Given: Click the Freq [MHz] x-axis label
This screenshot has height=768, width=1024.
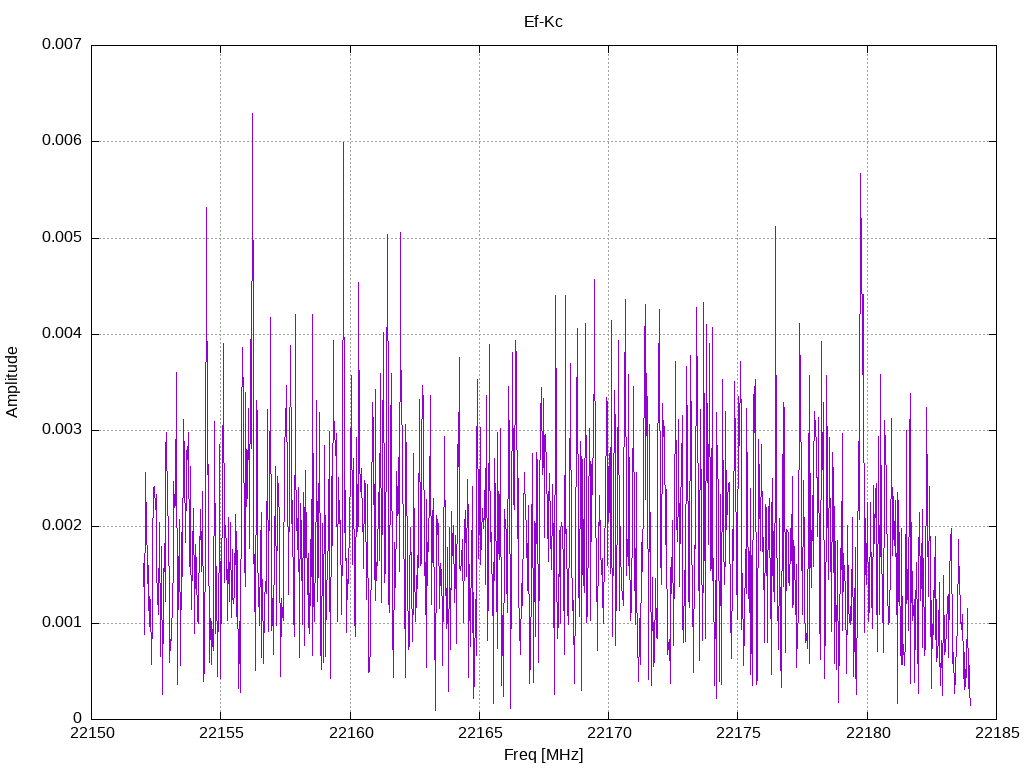Looking at the screenshot, I should coord(543,755).
